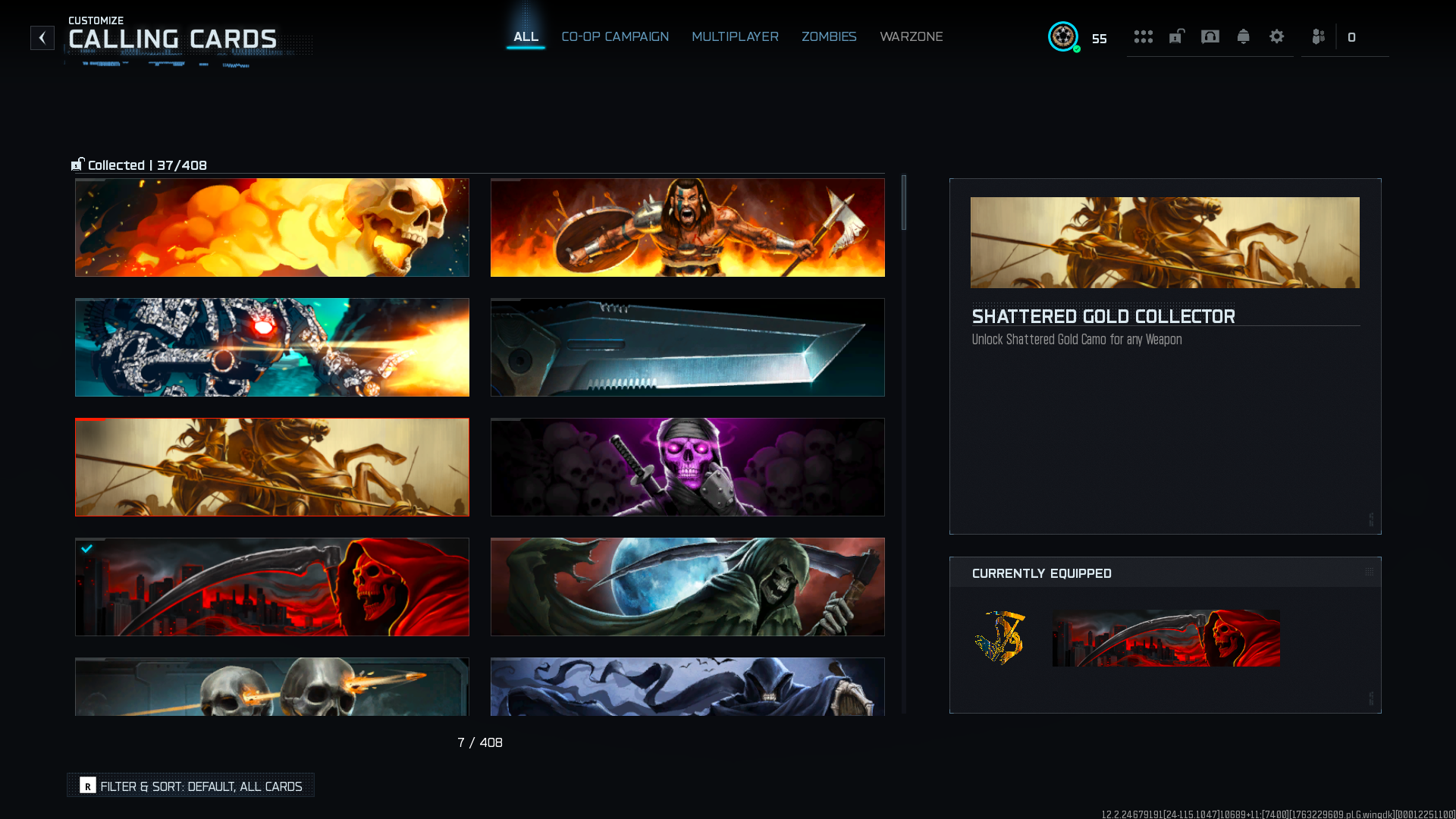1456x819 pixels.
Task: Select the diamond robot with red eye card
Action: (x=272, y=347)
